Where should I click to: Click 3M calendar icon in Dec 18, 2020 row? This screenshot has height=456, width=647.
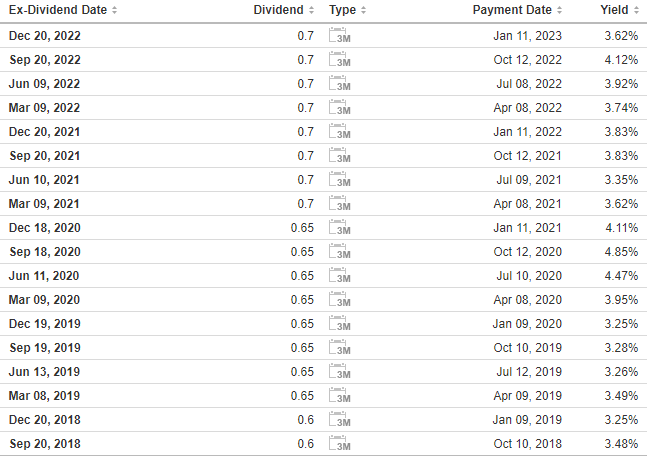(340, 227)
